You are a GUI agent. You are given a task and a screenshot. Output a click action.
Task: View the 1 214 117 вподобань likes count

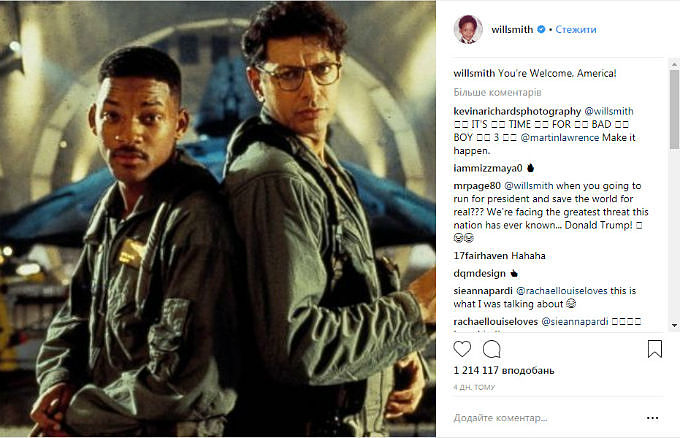tap(504, 371)
